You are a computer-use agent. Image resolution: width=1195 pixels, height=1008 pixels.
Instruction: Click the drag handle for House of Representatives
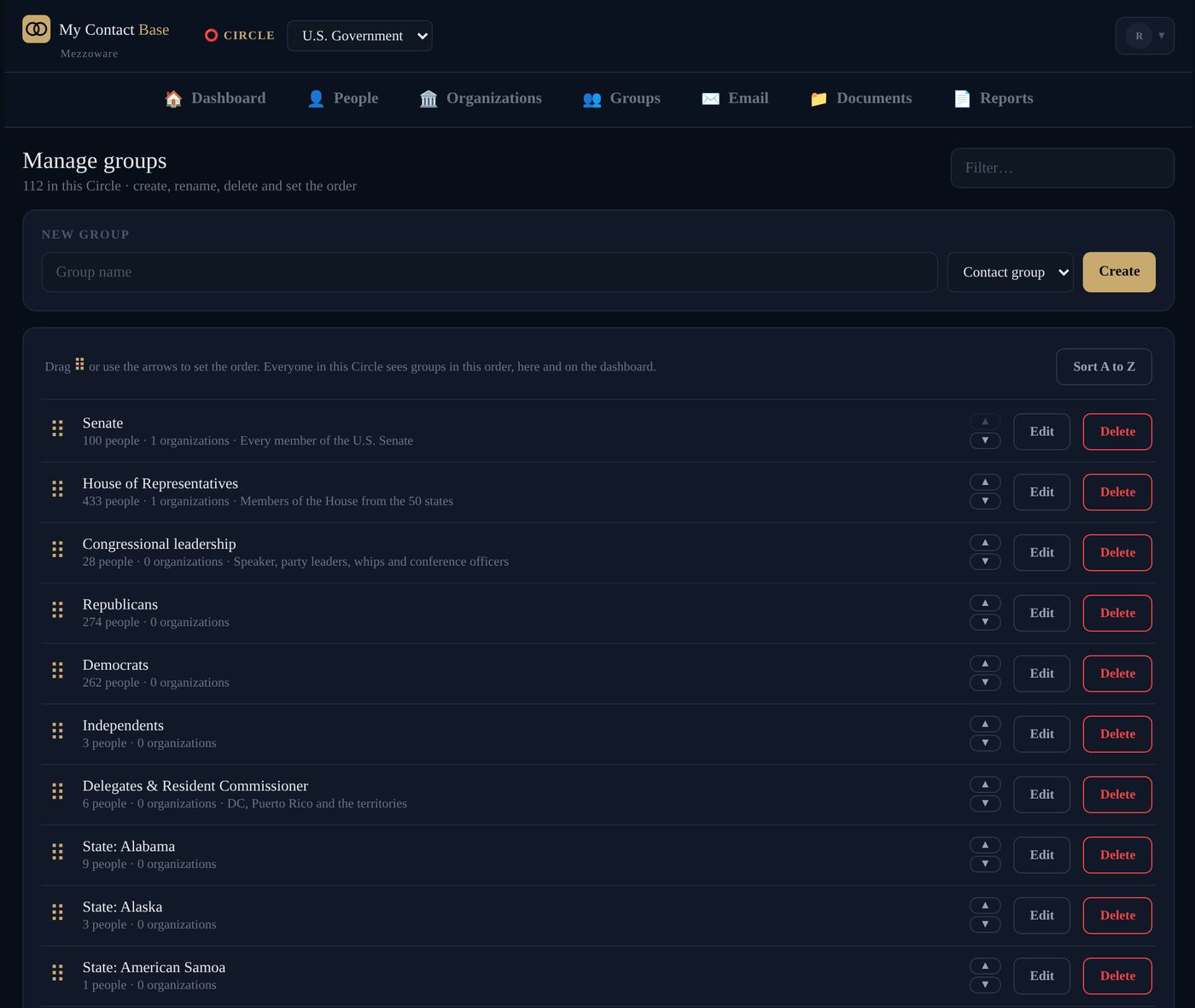pos(57,489)
